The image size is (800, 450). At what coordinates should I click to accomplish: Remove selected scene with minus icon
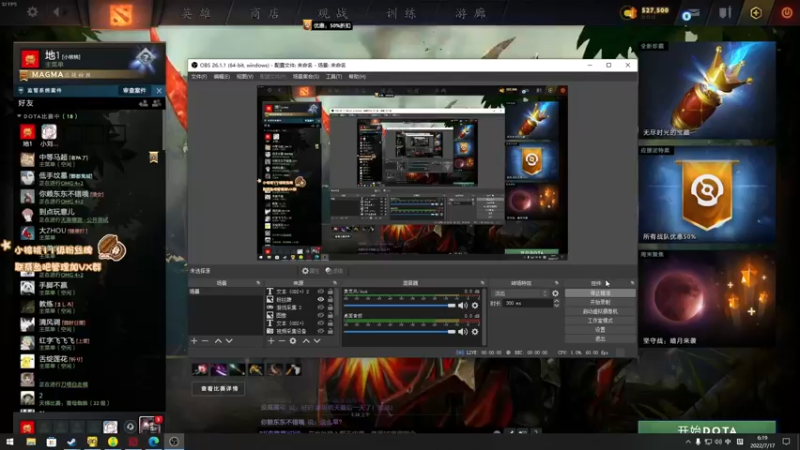pos(205,341)
